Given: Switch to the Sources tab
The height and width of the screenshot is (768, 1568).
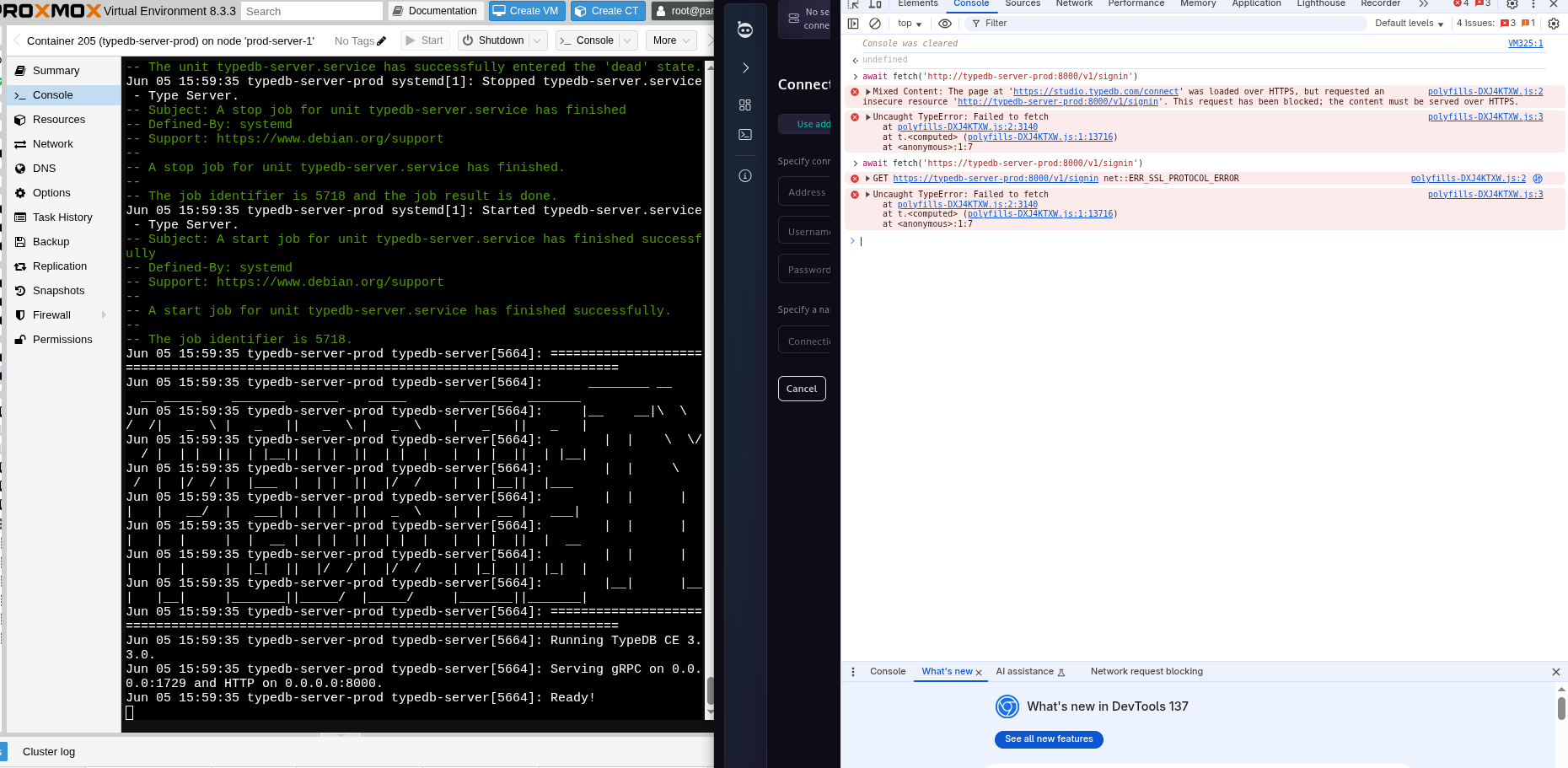Looking at the screenshot, I should tap(1023, 4).
